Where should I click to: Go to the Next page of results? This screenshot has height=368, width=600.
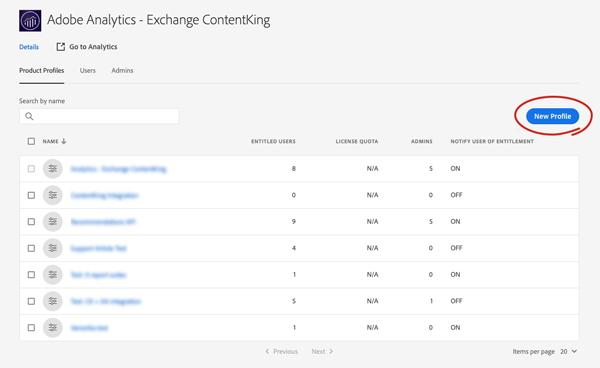pyautogui.click(x=322, y=351)
